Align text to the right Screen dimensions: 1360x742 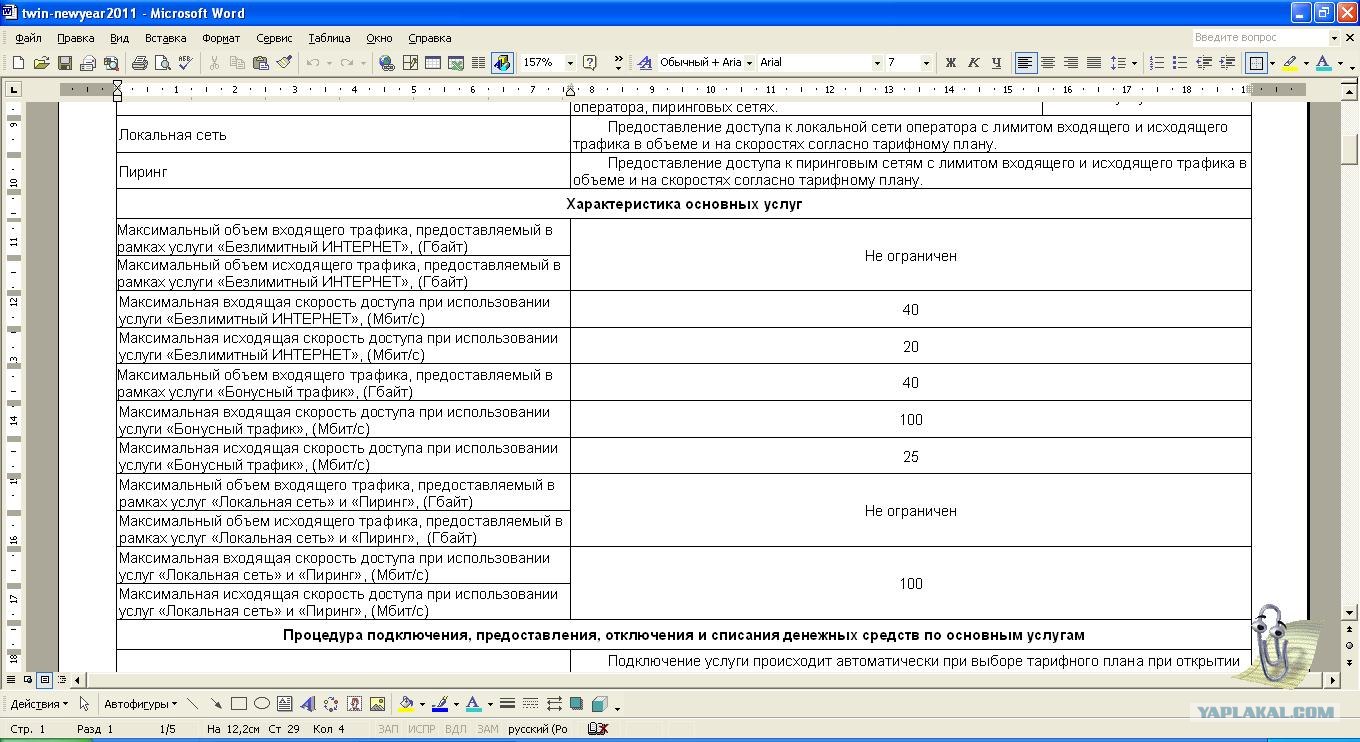[1071, 63]
